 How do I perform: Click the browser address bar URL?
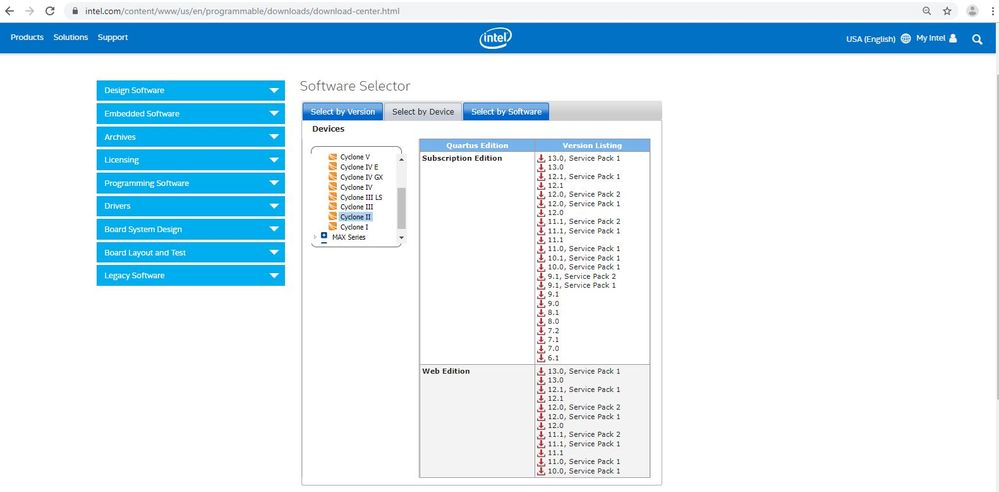(x=242, y=11)
